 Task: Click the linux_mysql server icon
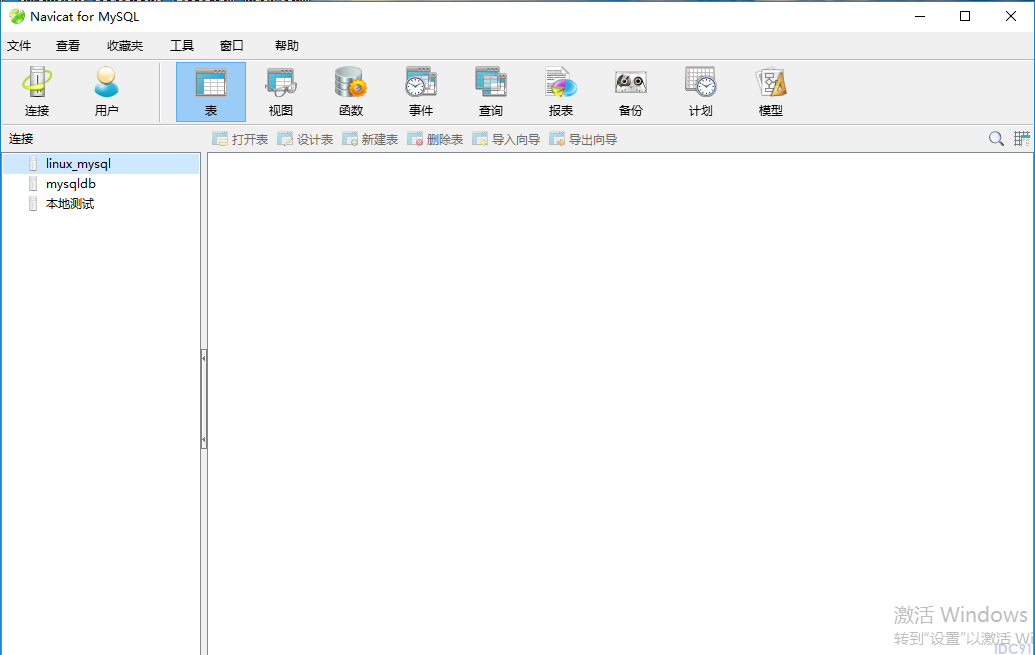(x=33, y=164)
